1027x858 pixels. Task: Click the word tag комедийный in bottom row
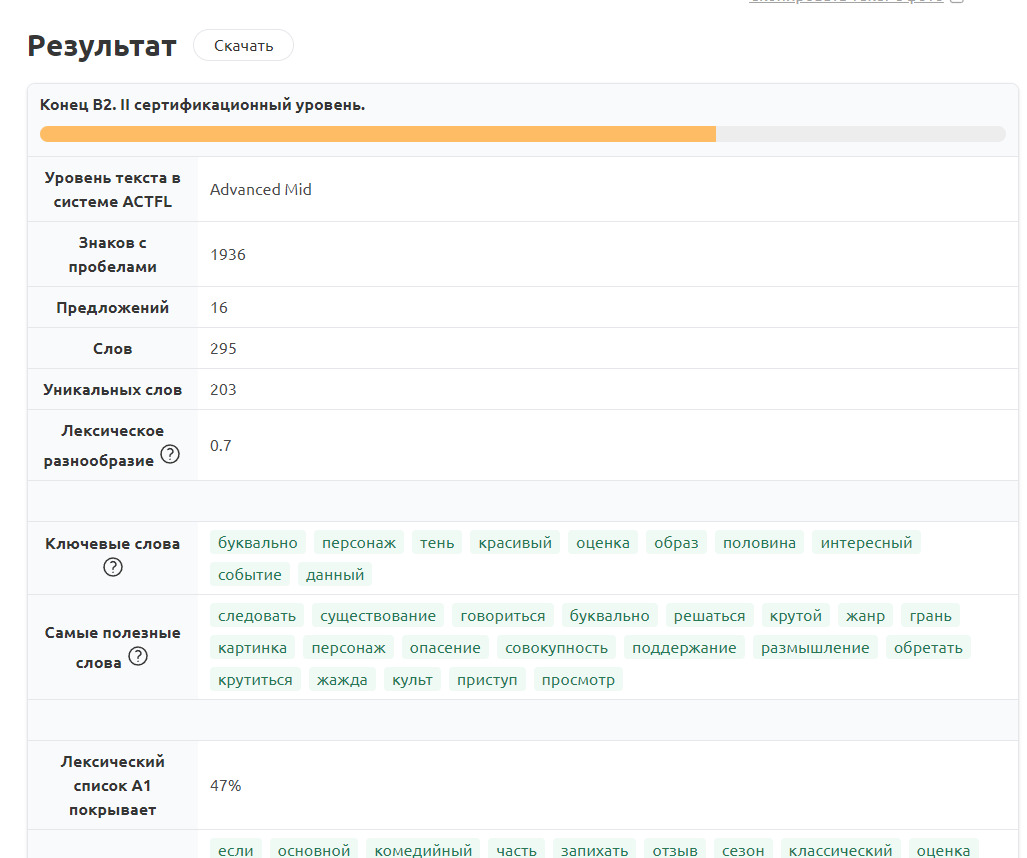click(423, 850)
